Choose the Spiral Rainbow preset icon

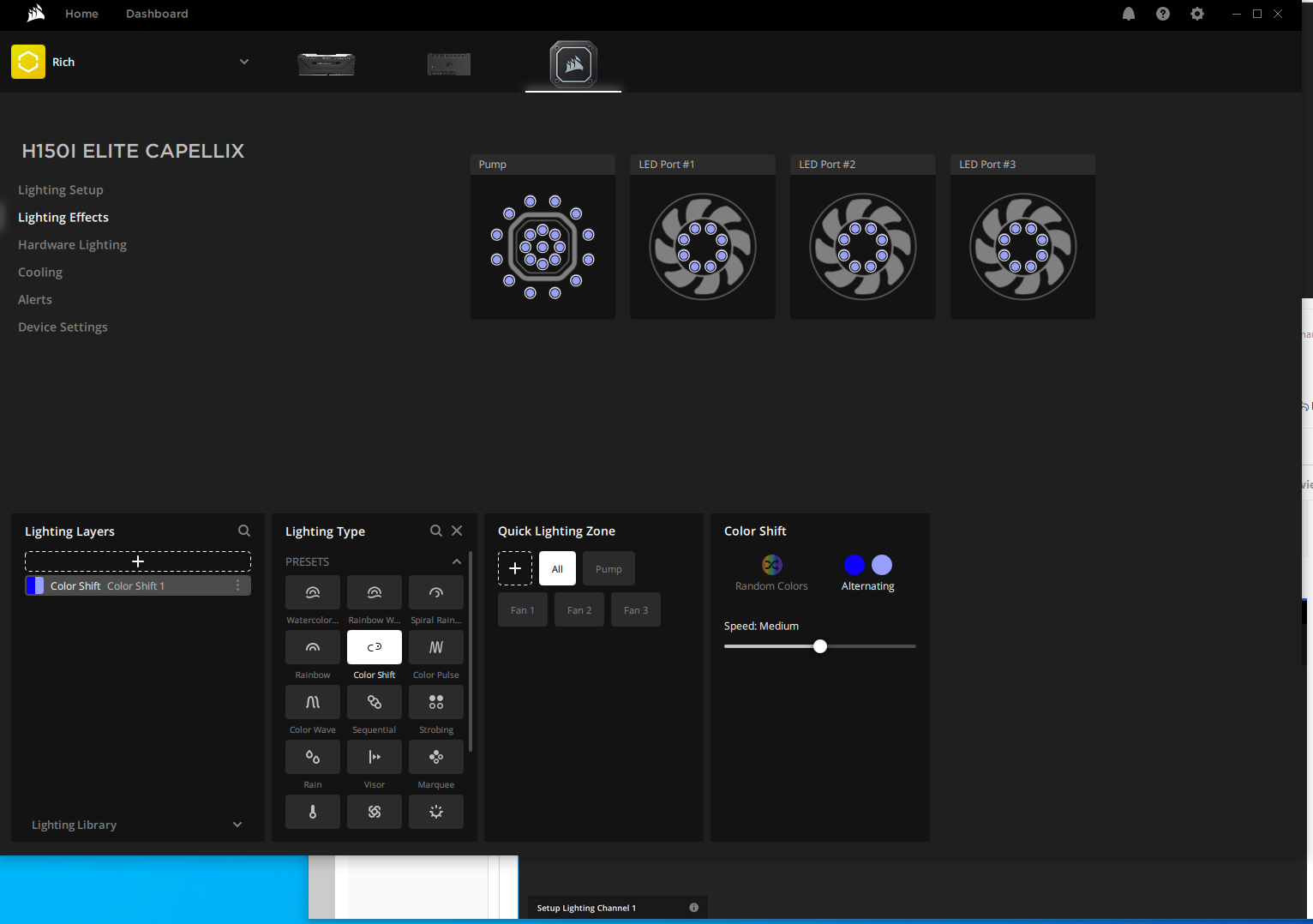pyautogui.click(x=436, y=592)
